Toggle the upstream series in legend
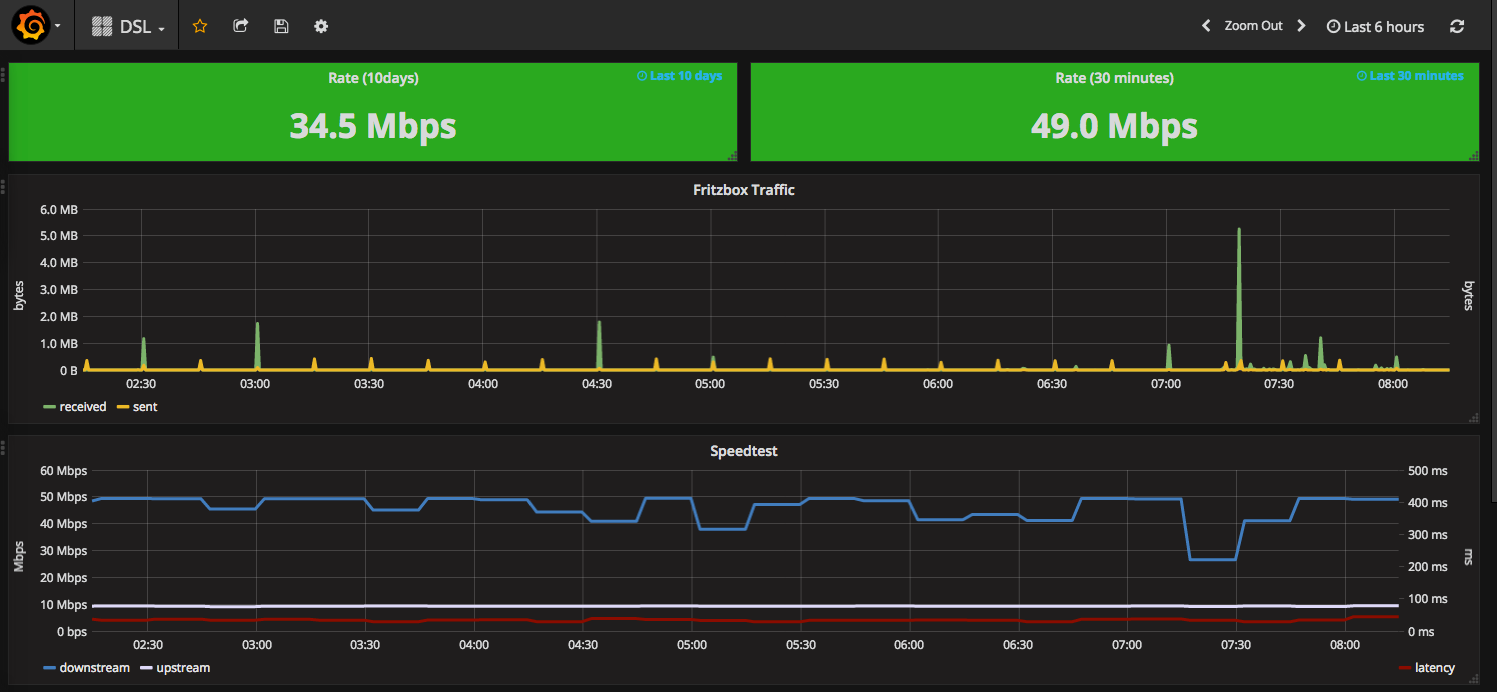 183,667
